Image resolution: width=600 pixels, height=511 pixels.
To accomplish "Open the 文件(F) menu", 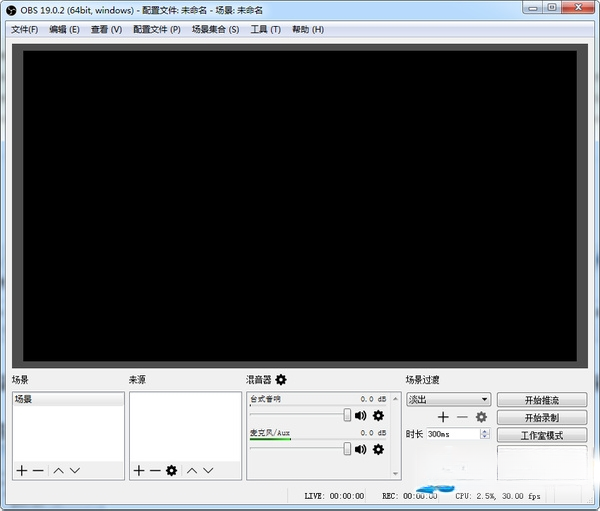I will (24, 29).
